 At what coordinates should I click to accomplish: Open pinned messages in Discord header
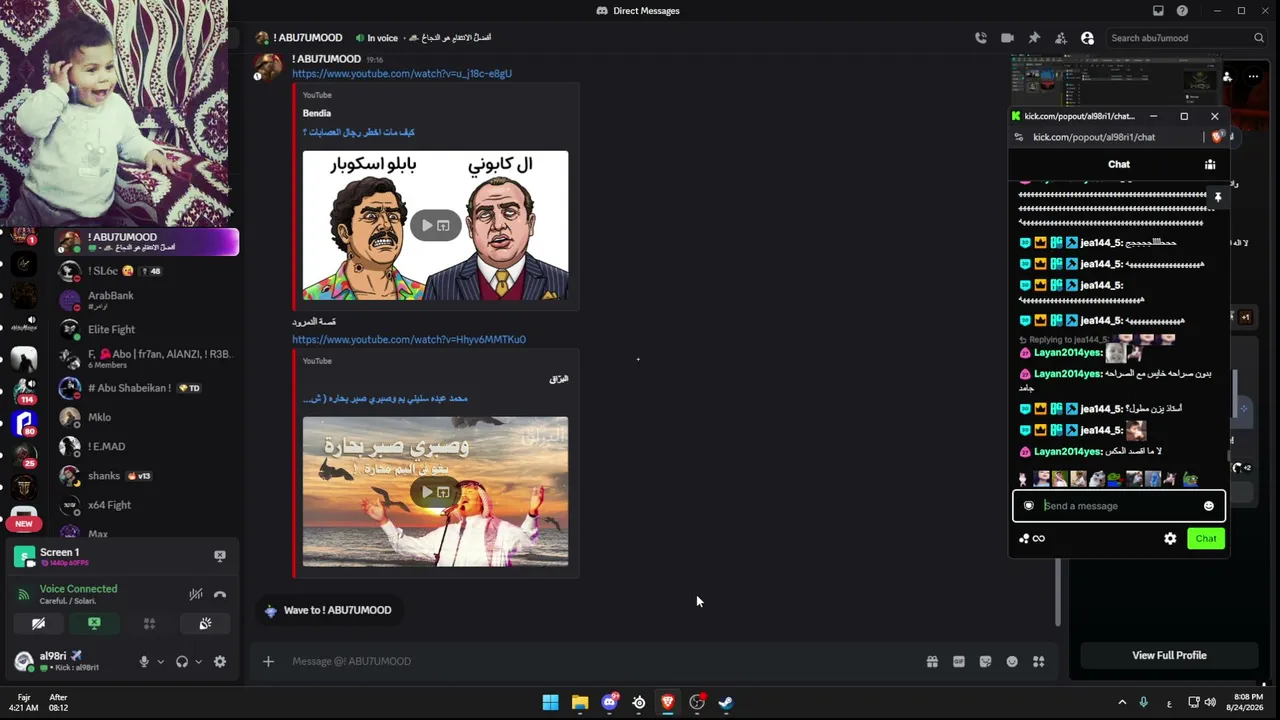pyautogui.click(x=1034, y=38)
